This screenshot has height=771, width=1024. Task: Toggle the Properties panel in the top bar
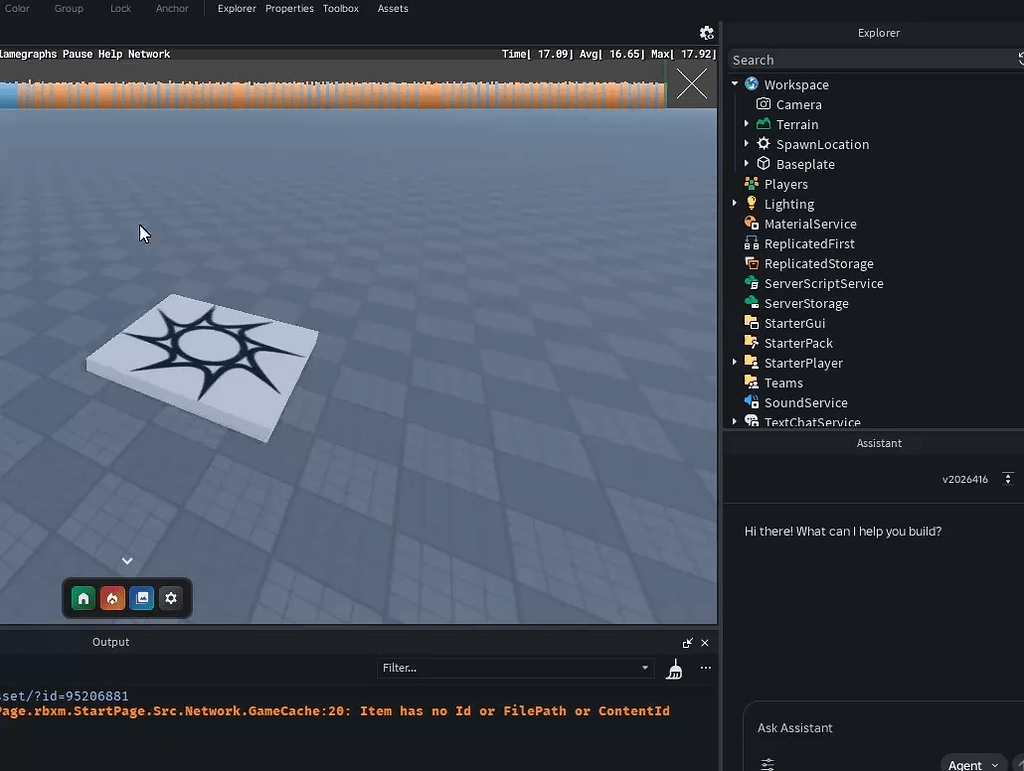tap(289, 8)
